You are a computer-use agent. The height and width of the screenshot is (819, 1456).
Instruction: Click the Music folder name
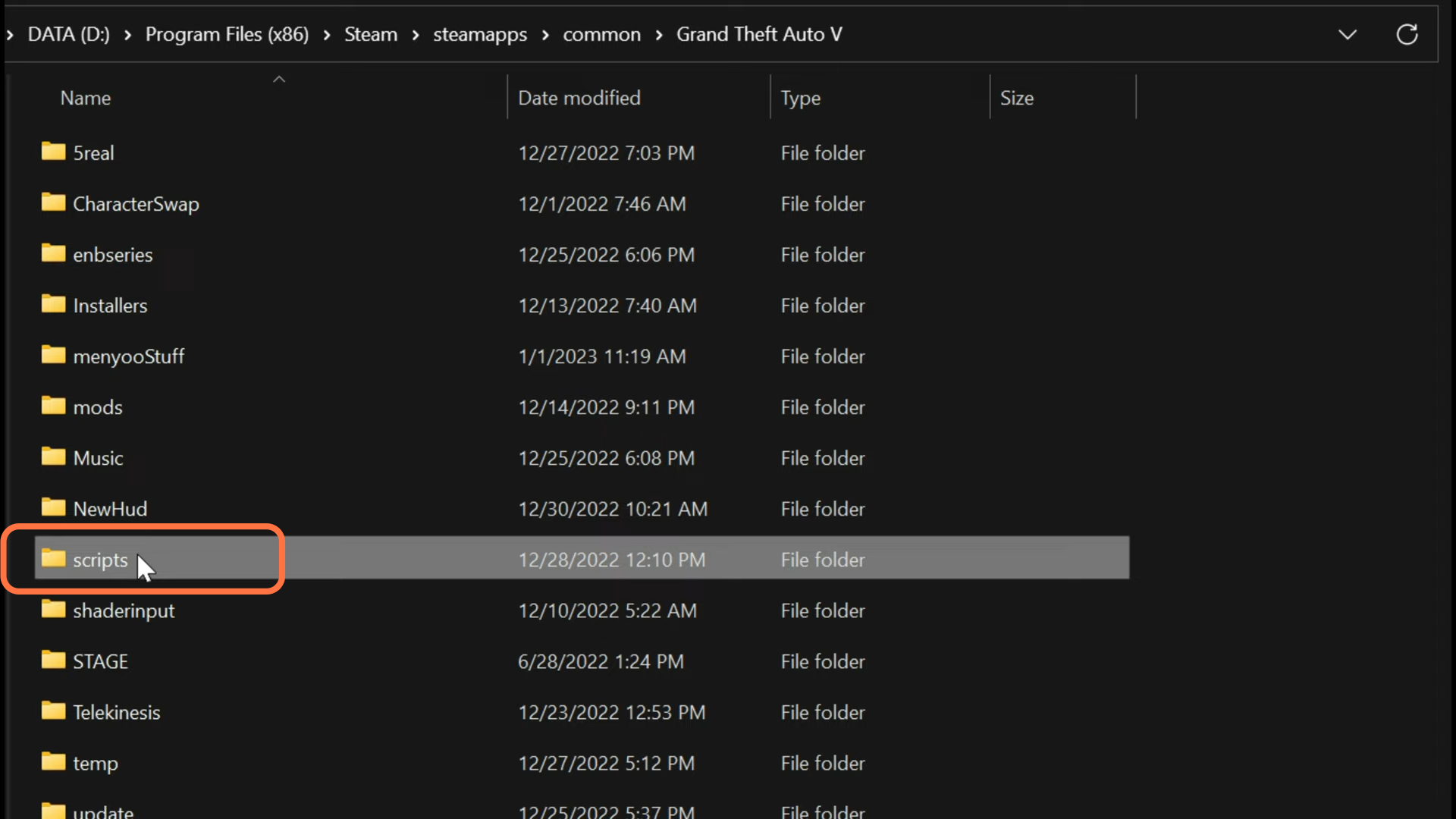coord(98,458)
